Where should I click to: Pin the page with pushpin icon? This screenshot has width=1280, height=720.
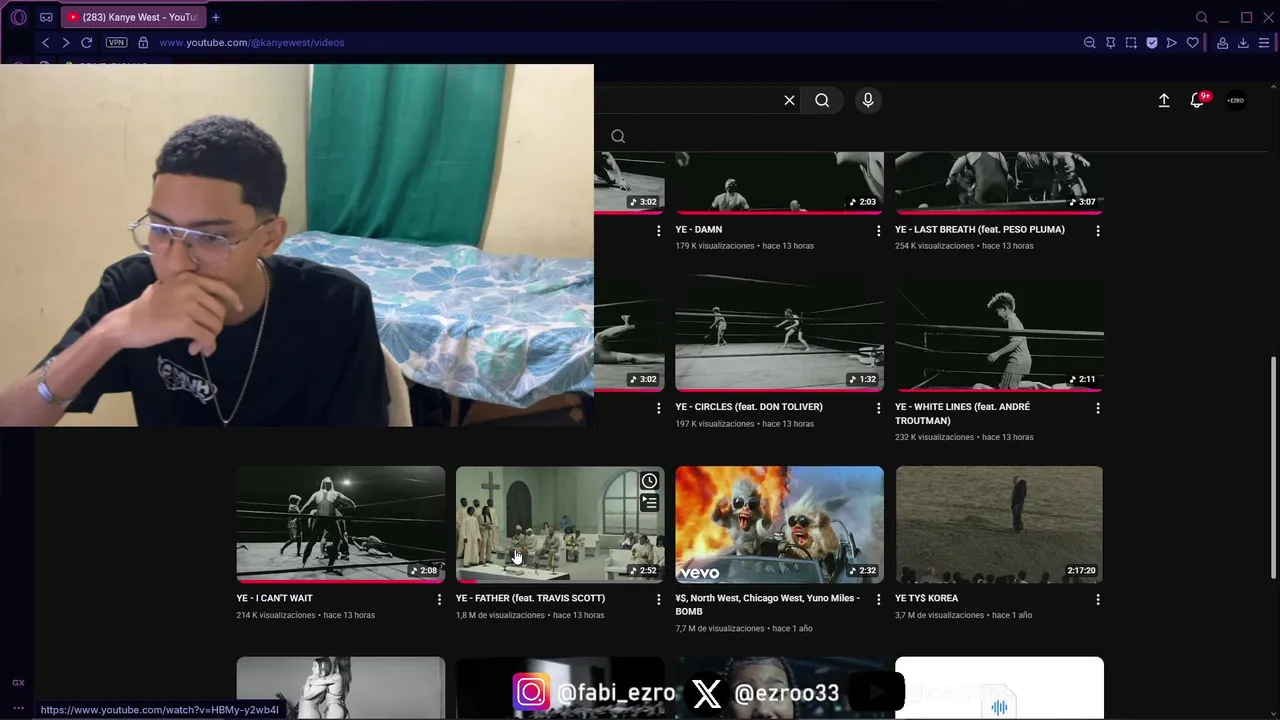(1110, 43)
